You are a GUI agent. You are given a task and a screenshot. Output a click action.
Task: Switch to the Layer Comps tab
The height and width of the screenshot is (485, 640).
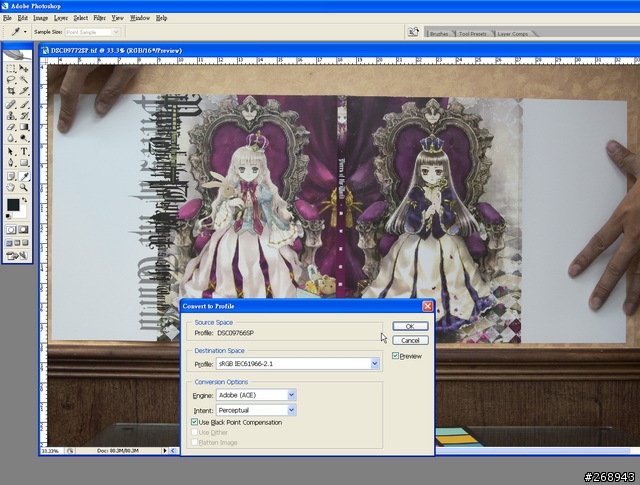[512, 33]
